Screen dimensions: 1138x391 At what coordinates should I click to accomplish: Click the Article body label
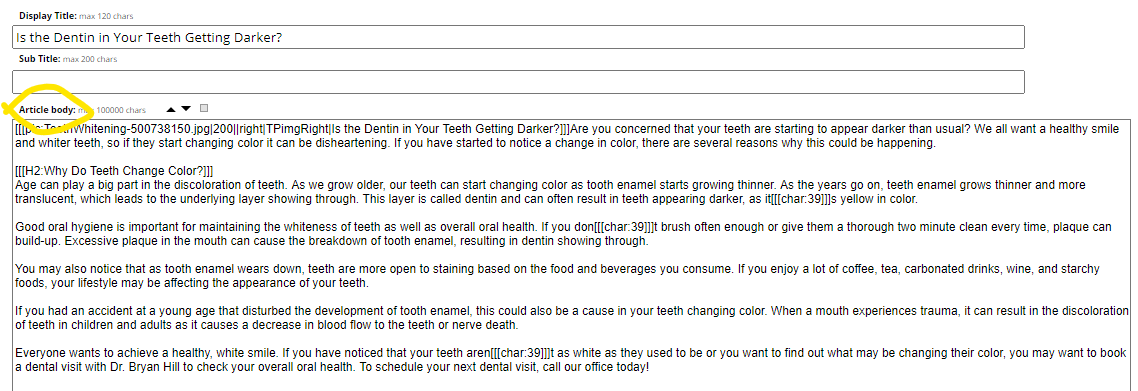click(47, 110)
